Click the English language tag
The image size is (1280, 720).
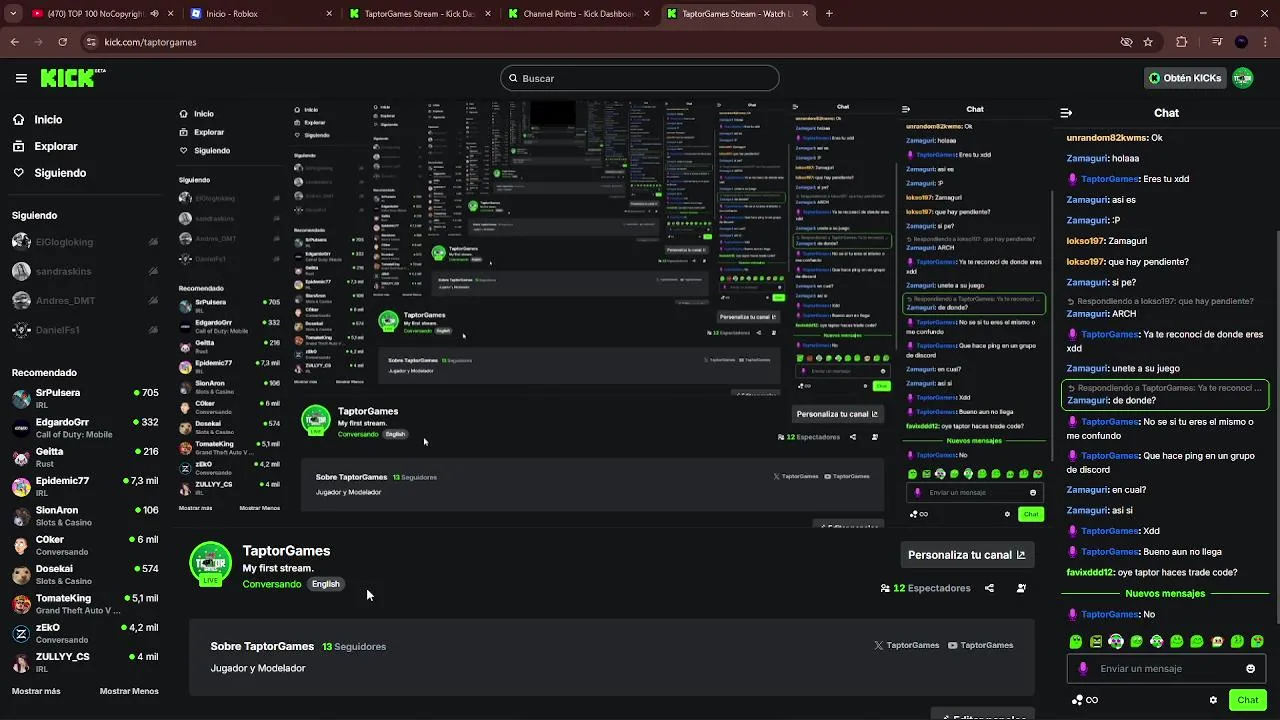click(x=326, y=584)
